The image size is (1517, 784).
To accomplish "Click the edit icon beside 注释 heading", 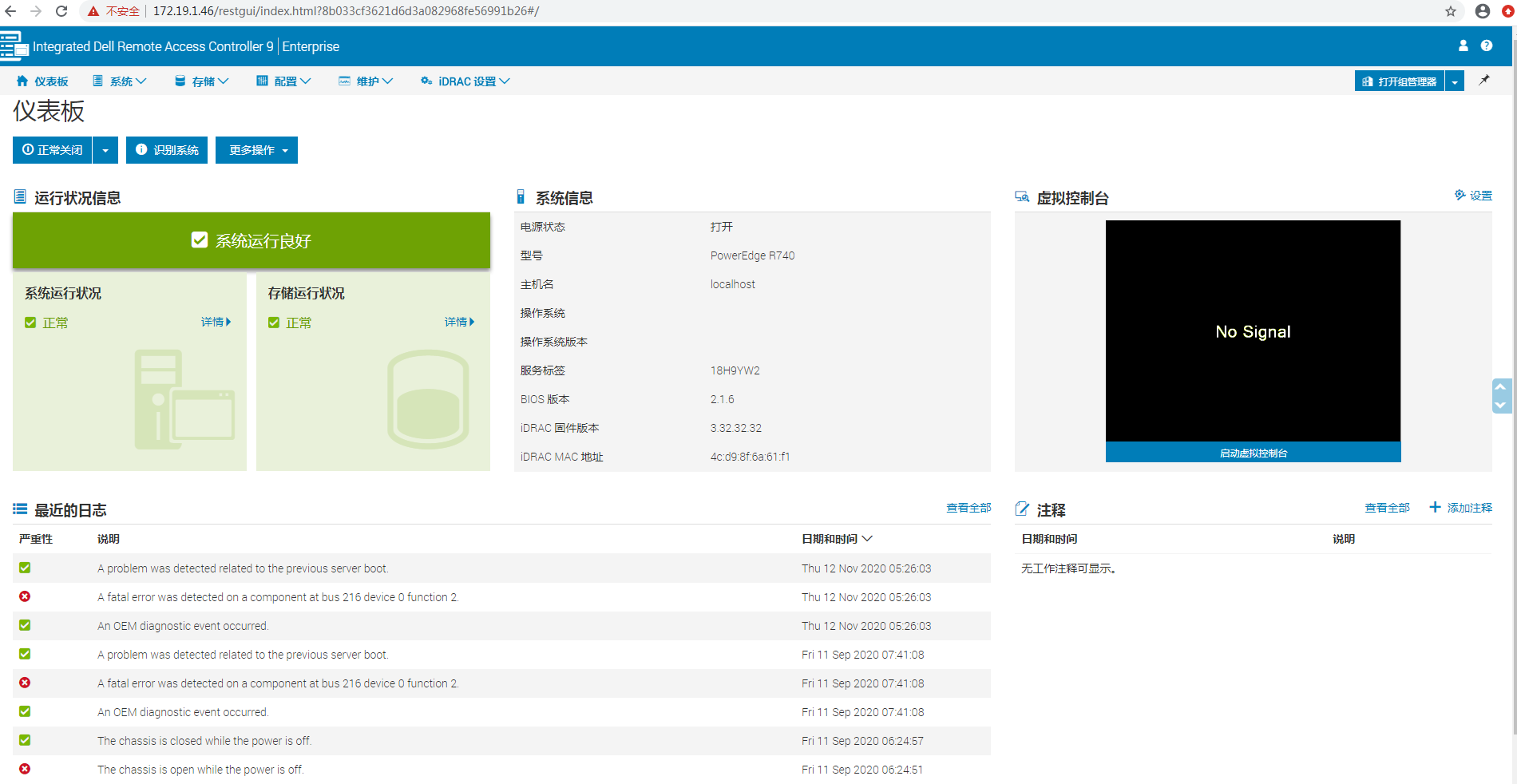I will (x=1022, y=509).
